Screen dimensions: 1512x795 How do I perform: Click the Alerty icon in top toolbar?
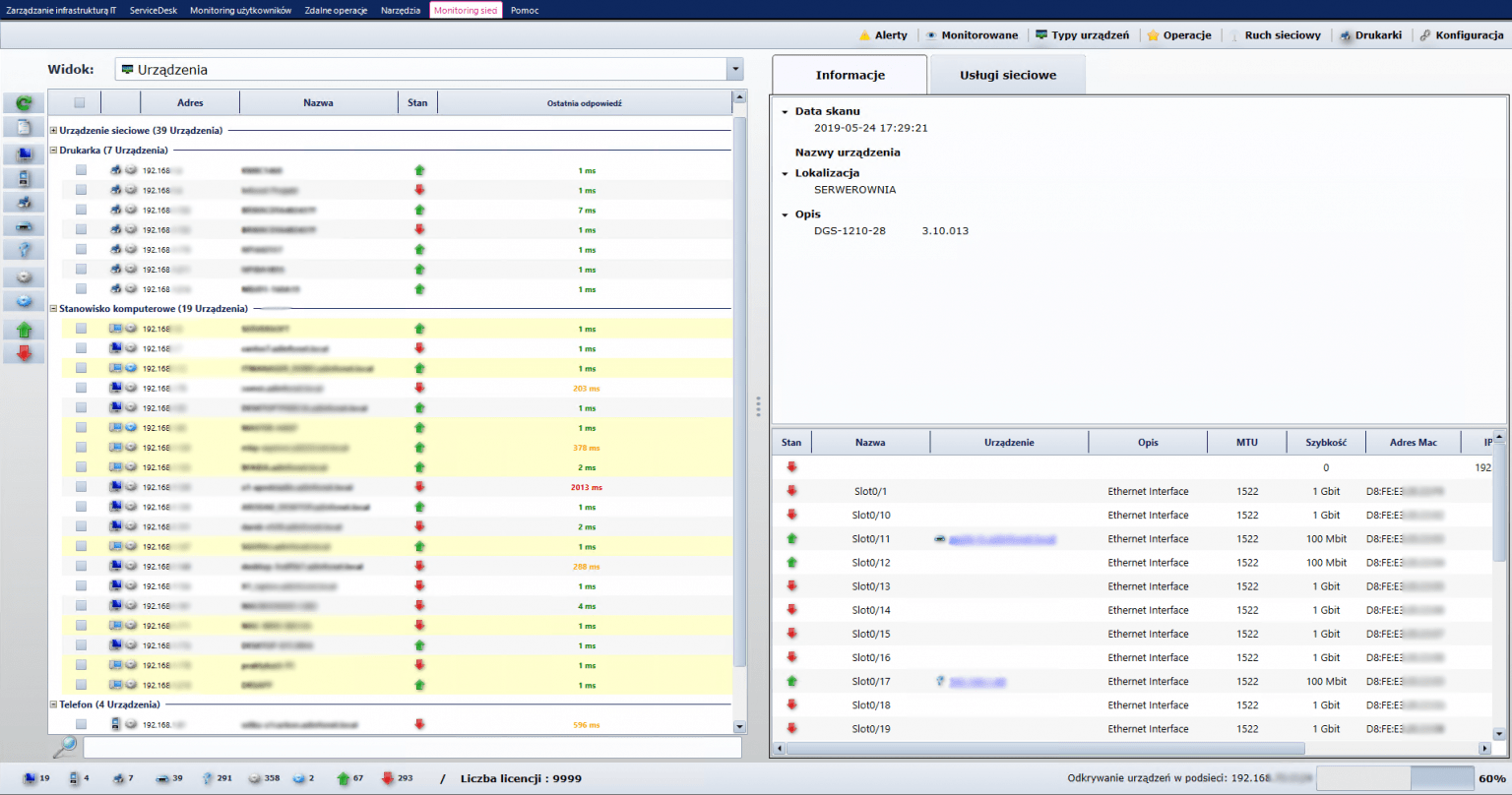coord(883,34)
